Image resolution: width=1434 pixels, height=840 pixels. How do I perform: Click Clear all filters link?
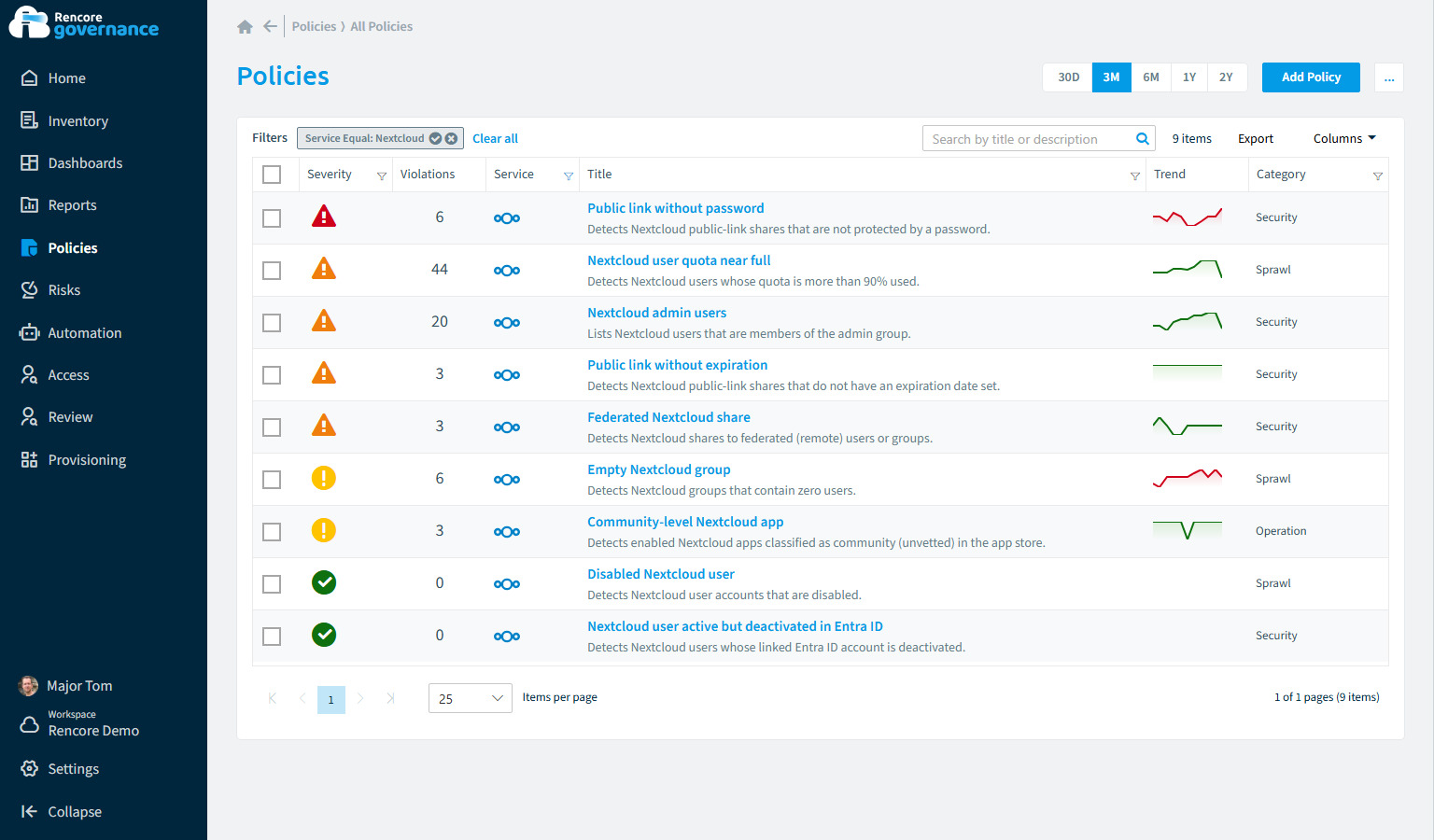(x=495, y=139)
